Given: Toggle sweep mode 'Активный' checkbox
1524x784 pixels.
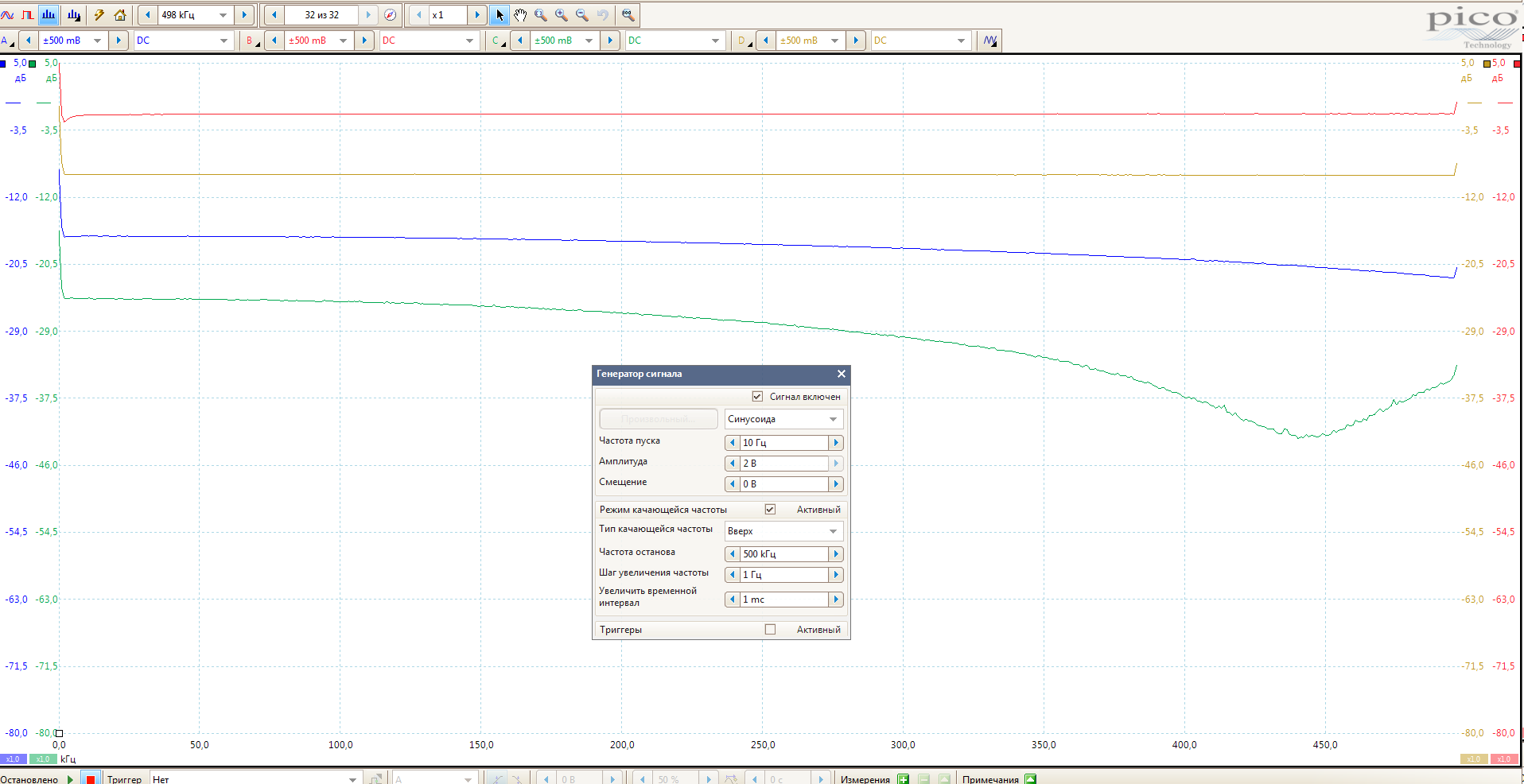Looking at the screenshot, I should click(770, 509).
